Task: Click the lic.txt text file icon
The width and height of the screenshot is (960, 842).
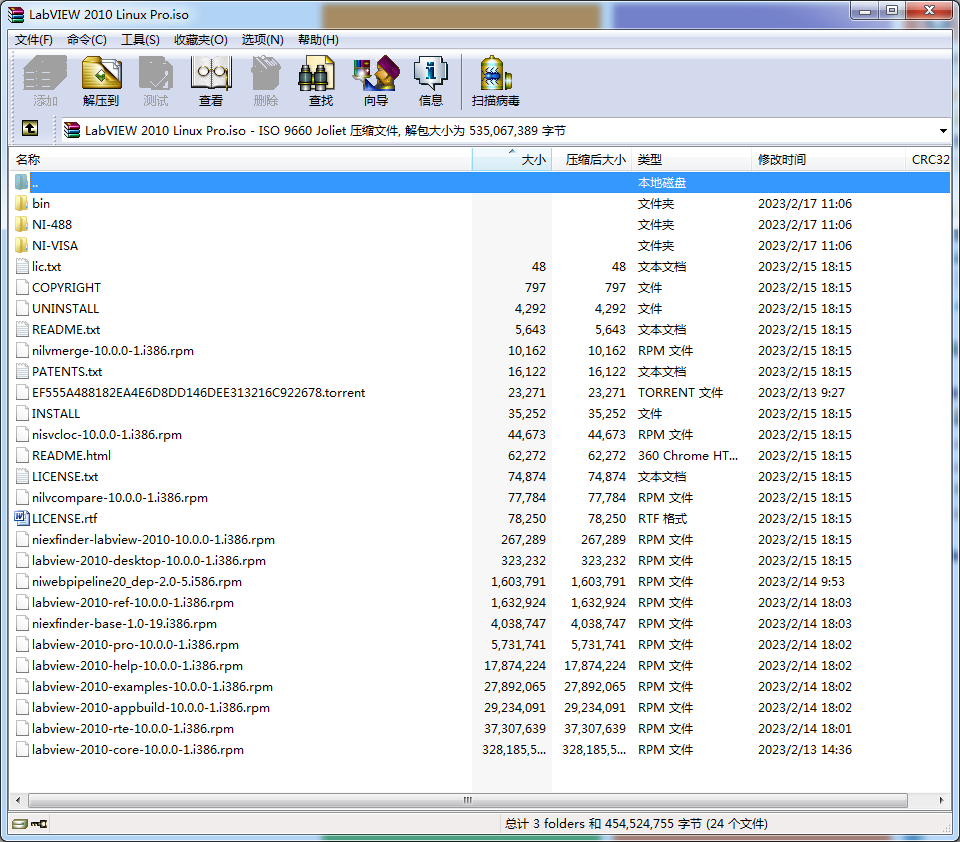Action: tap(22, 266)
